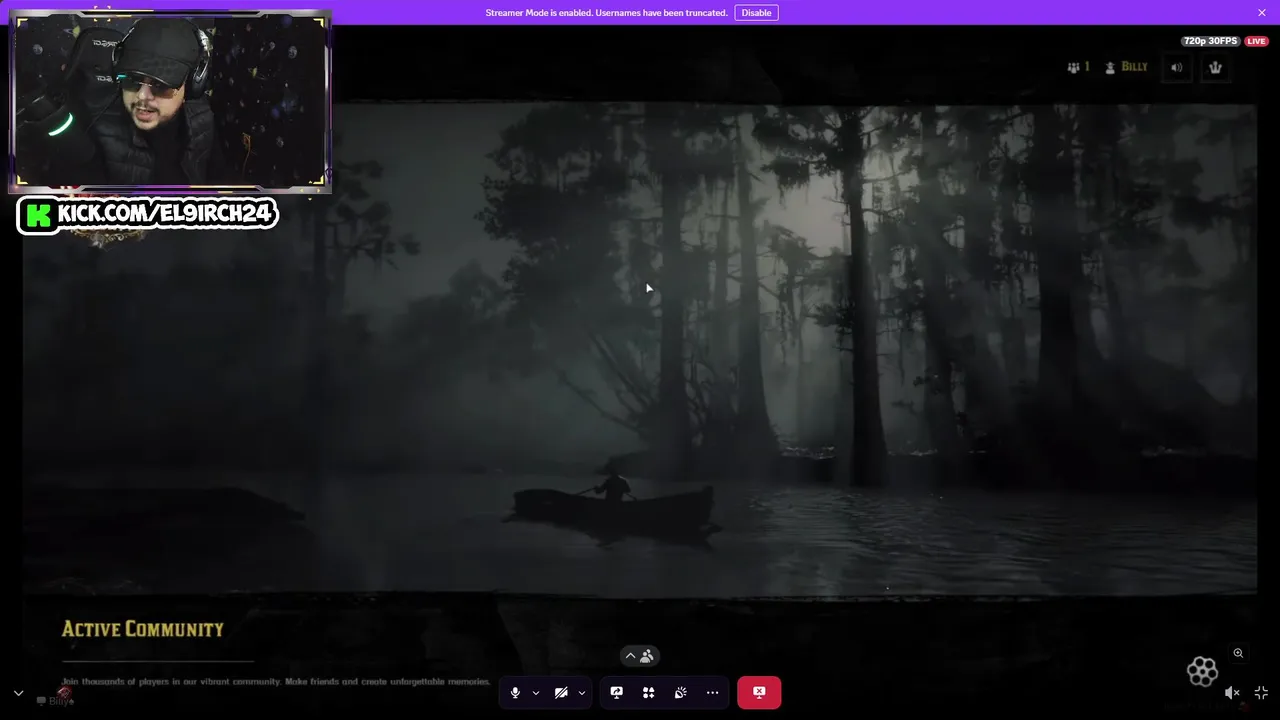Click the 'Join thousands of players' description text

click(276, 682)
